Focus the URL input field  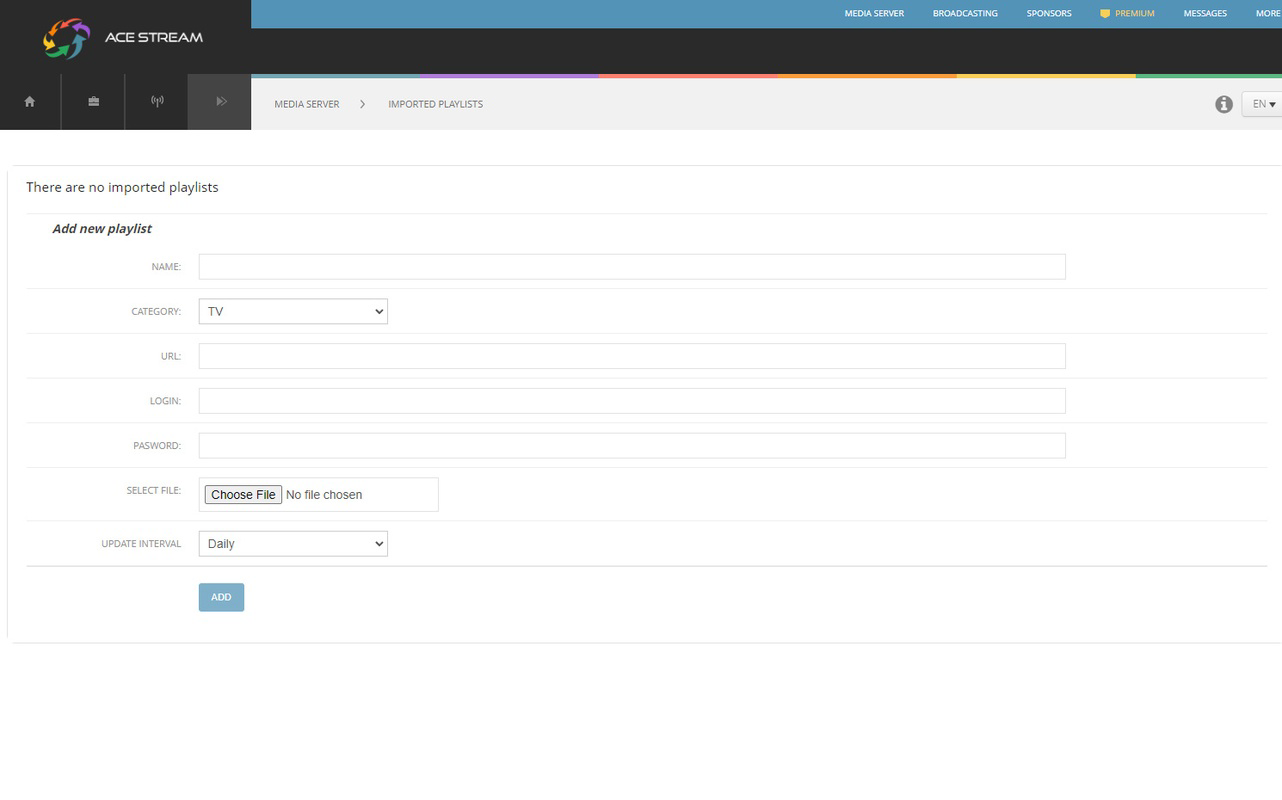[x=632, y=356]
